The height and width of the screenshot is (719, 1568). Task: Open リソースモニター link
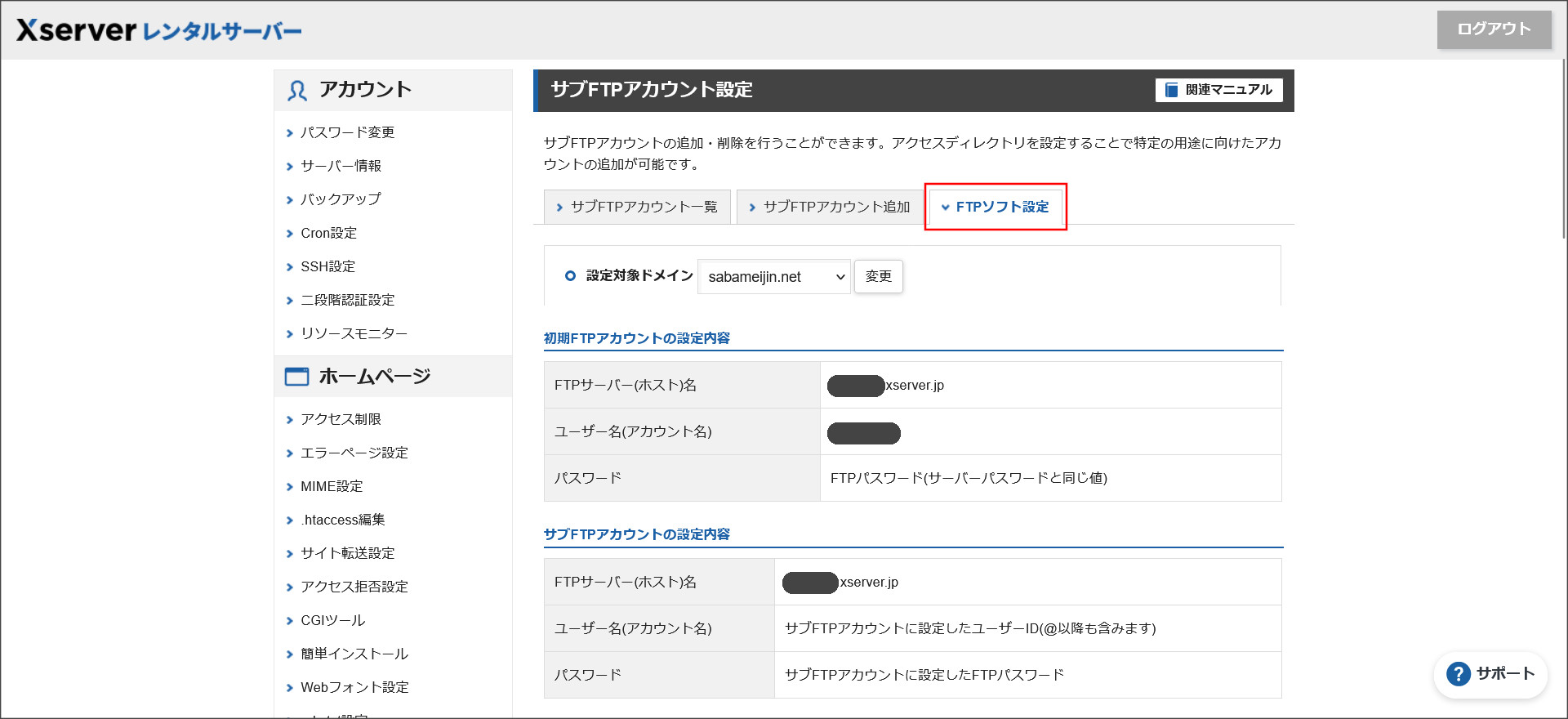pyautogui.click(x=354, y=333)
